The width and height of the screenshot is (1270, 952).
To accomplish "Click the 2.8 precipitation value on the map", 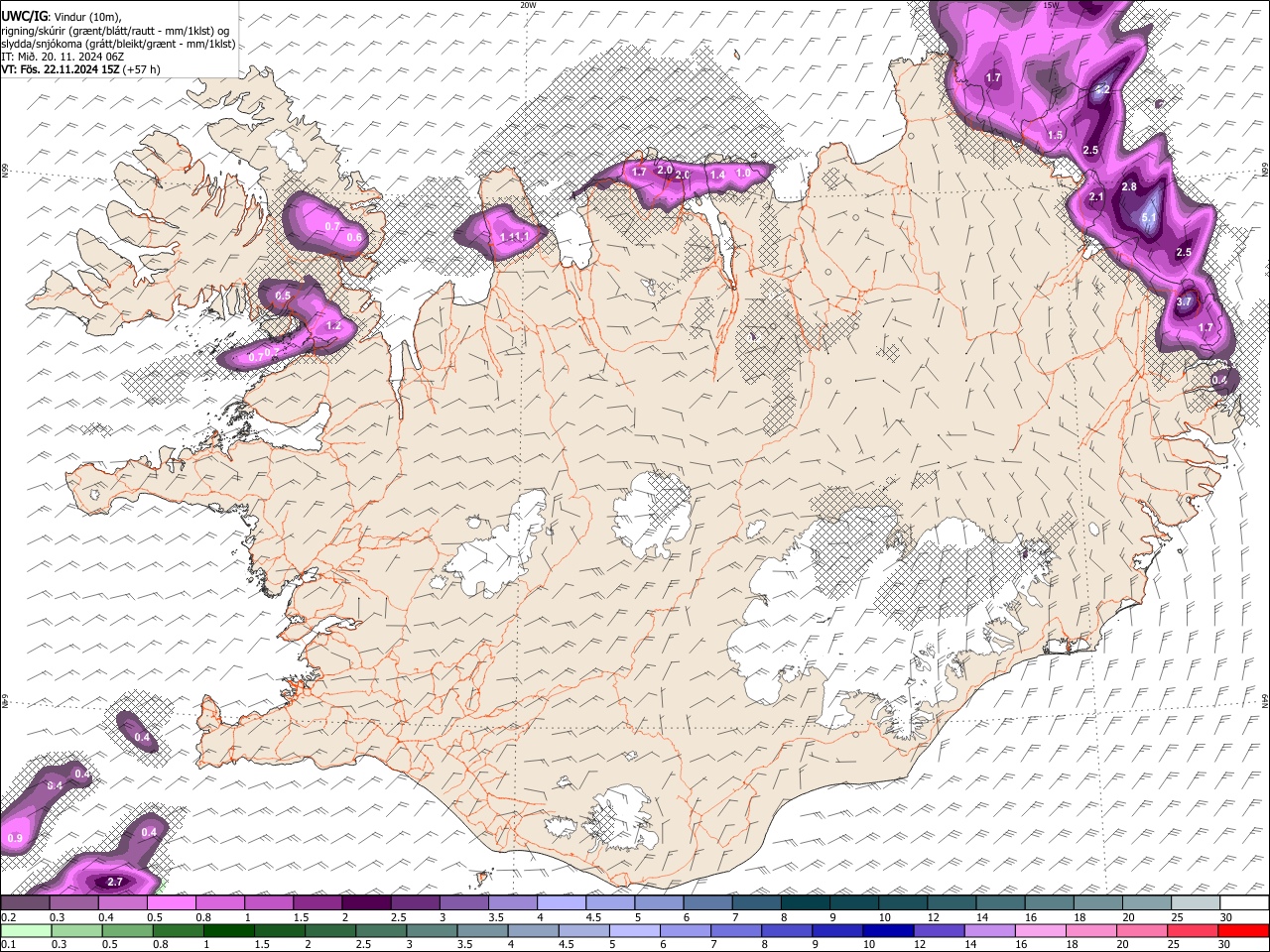I will click(1128, 186).
